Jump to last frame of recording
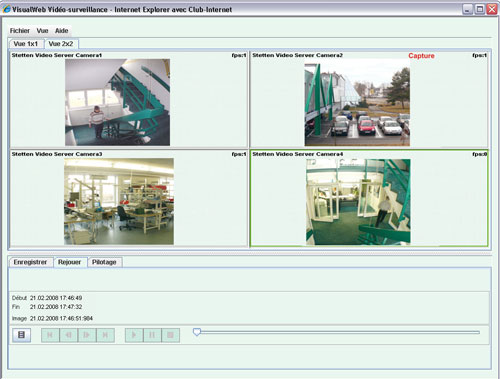The height and width of the screenshot is (379, 500). 105,335
